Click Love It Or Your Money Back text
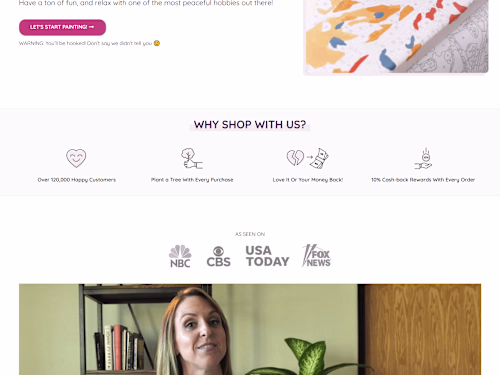This screenshot has height=375, width=500. (x=308, y=180)
